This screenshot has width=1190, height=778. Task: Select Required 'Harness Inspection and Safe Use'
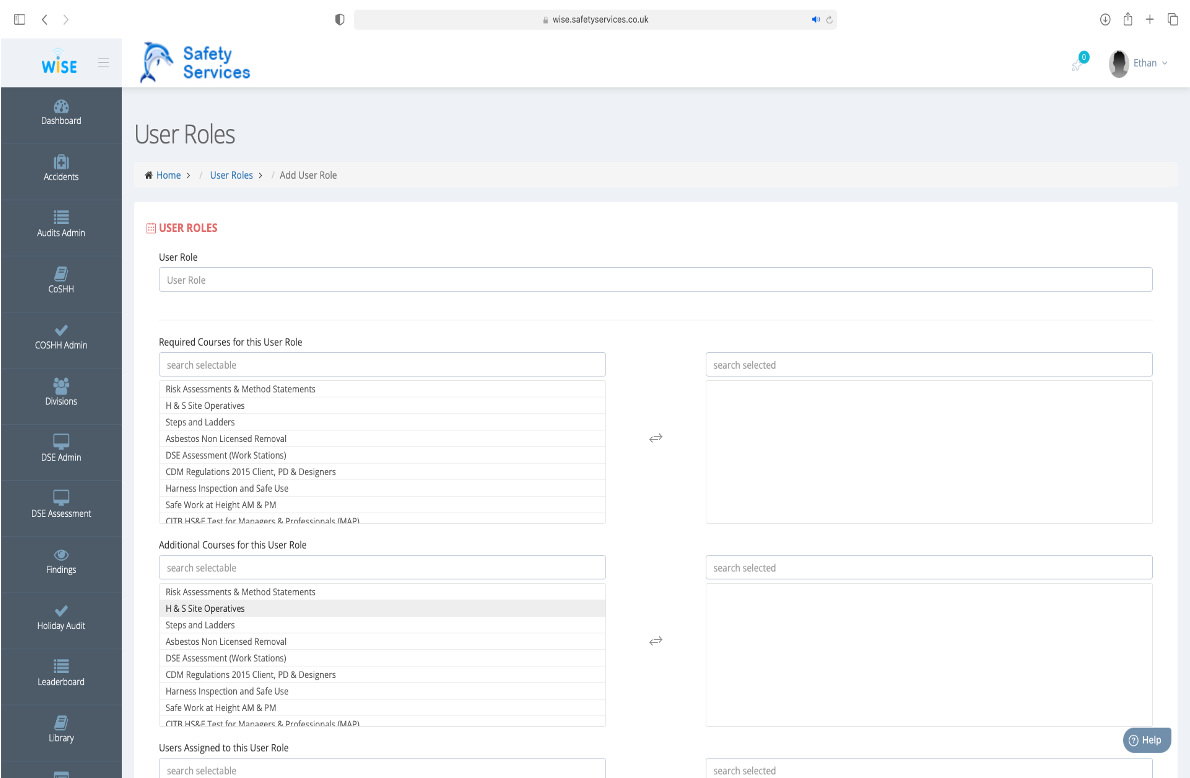(x=382, y=489)
